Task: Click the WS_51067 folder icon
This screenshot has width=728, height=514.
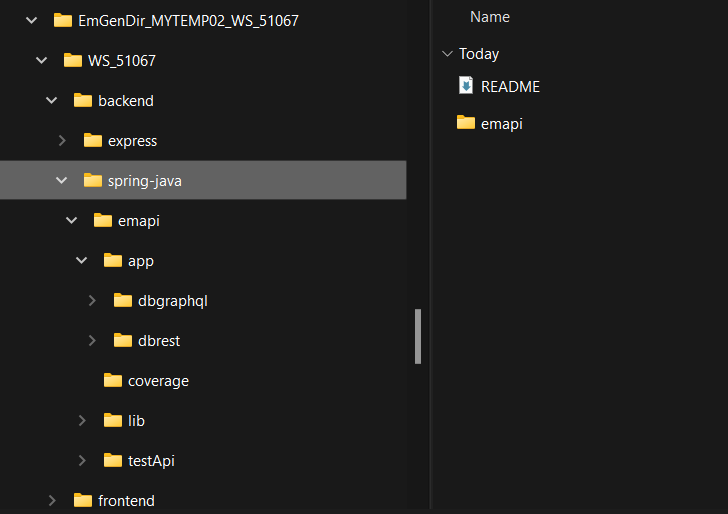Action: coord(73,60)
